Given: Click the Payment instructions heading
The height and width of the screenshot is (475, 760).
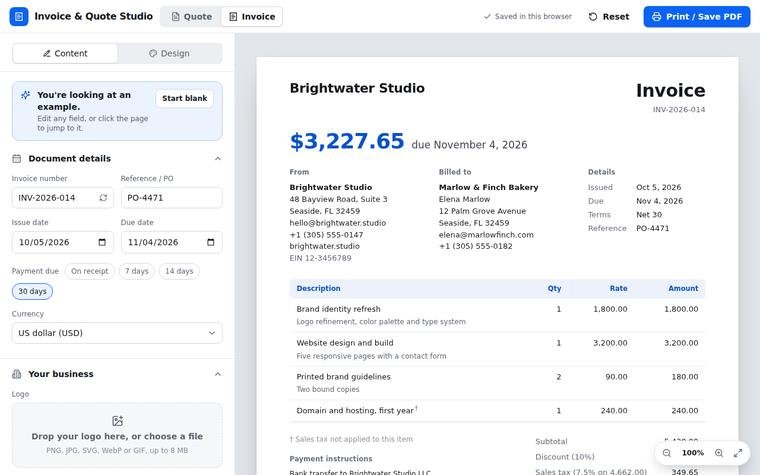Looking at the screenshot, I should pos(331,459).
